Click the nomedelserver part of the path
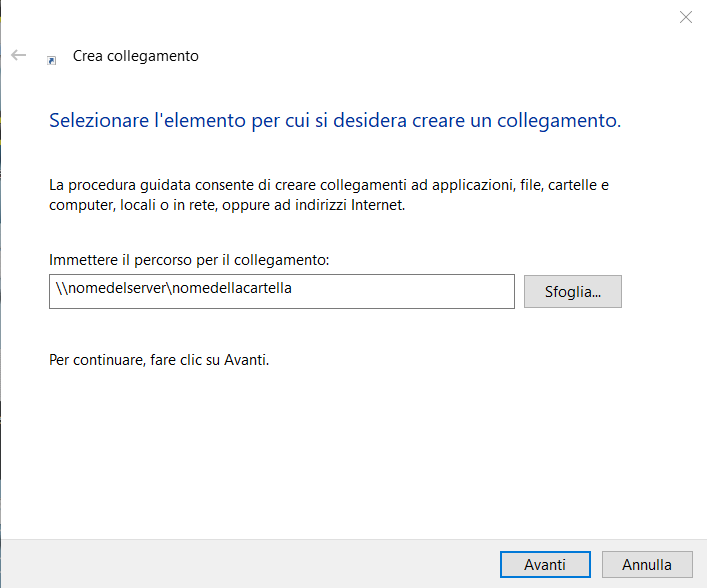Viewport: 707px width, 588px height. [118, 291]
